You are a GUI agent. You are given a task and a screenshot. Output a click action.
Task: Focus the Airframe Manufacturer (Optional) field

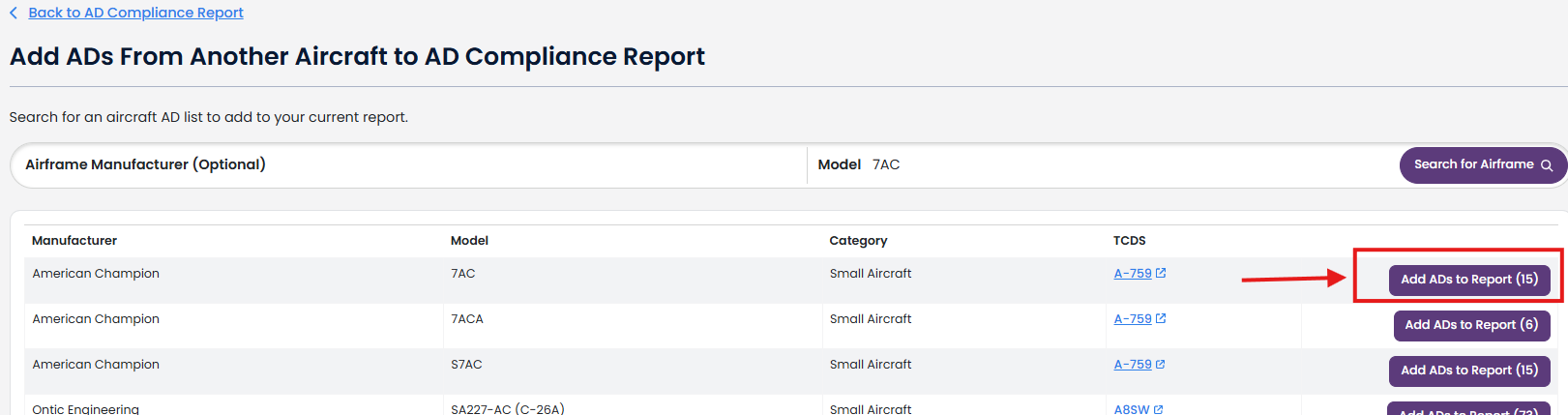(x=408, y=164)
